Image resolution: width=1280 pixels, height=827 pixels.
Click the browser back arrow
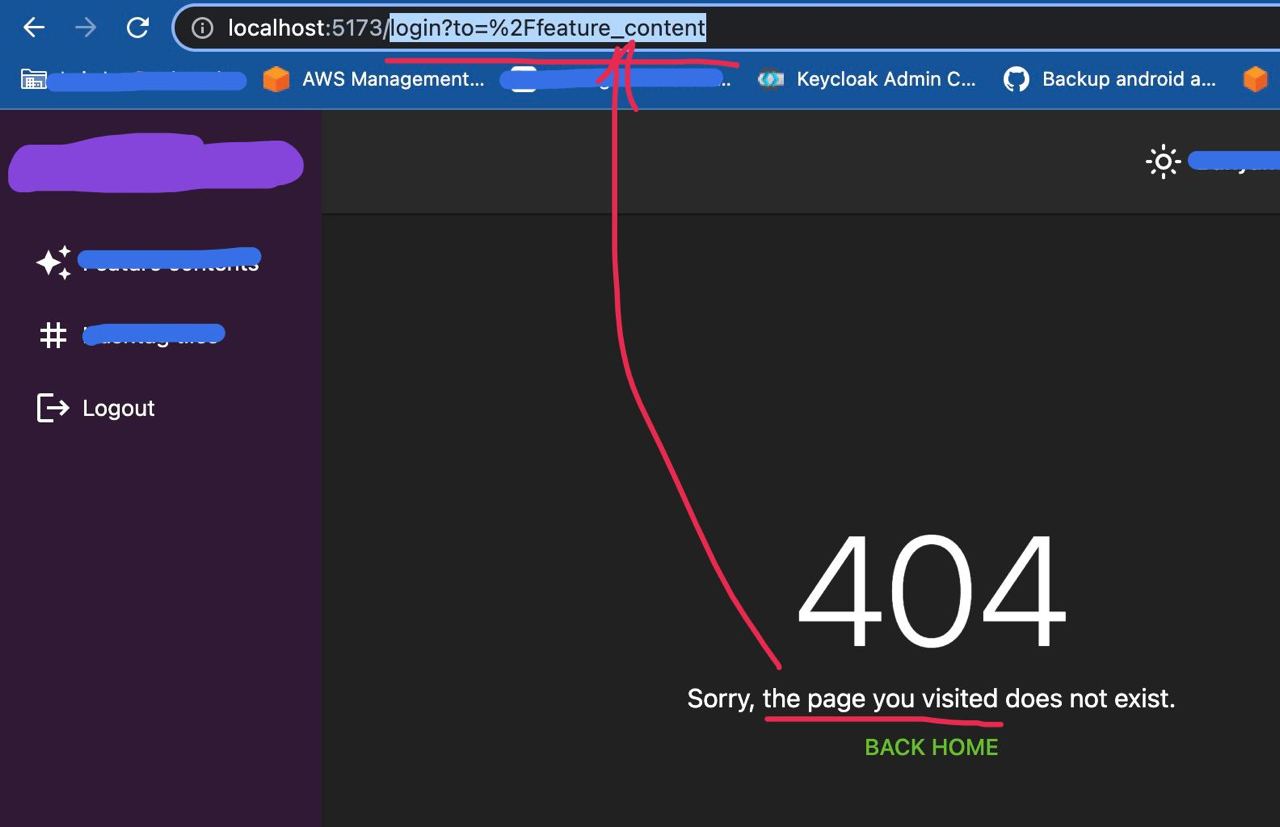coord(34,28)
